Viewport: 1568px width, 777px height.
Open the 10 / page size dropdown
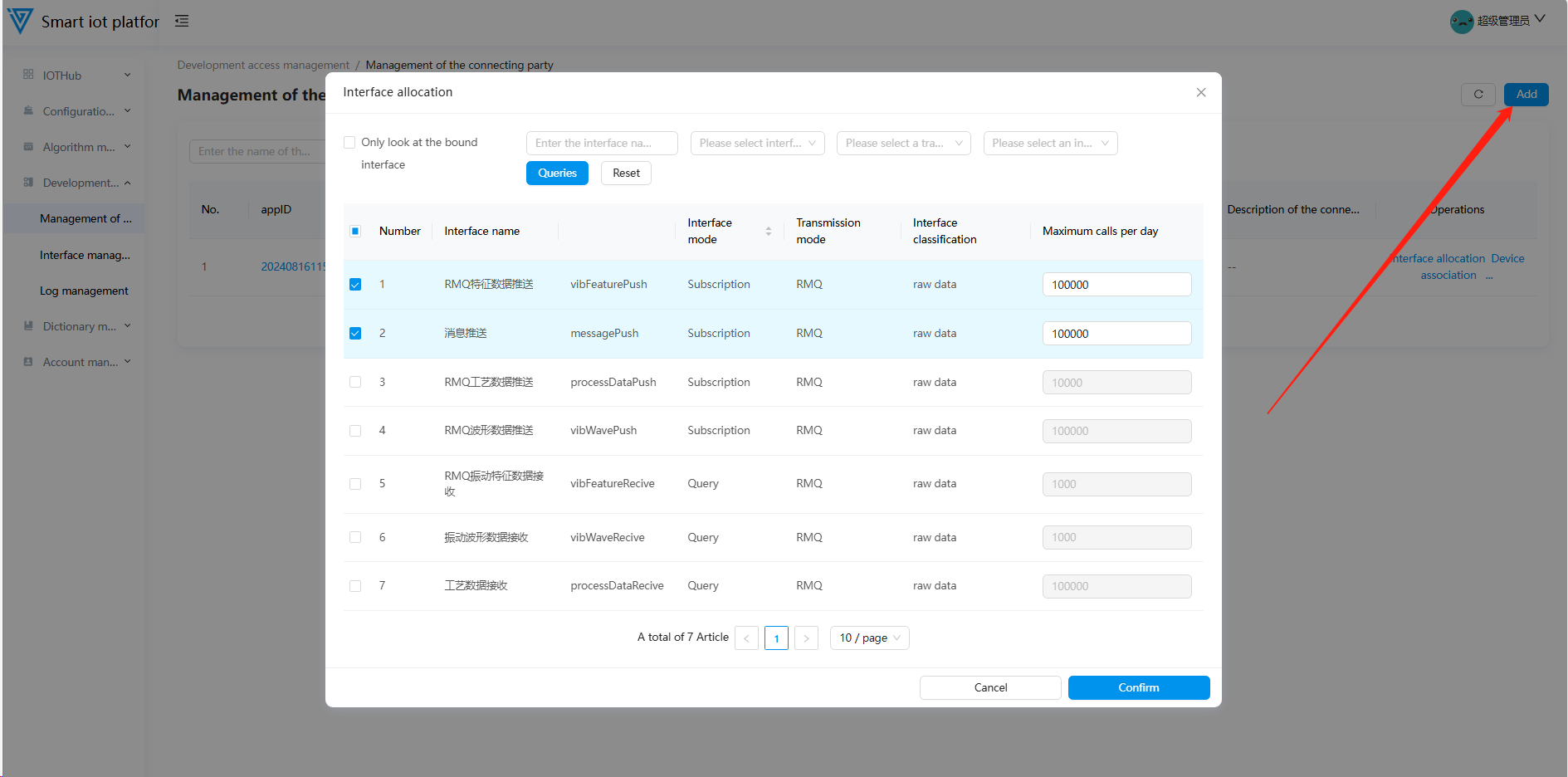(869, 638)
